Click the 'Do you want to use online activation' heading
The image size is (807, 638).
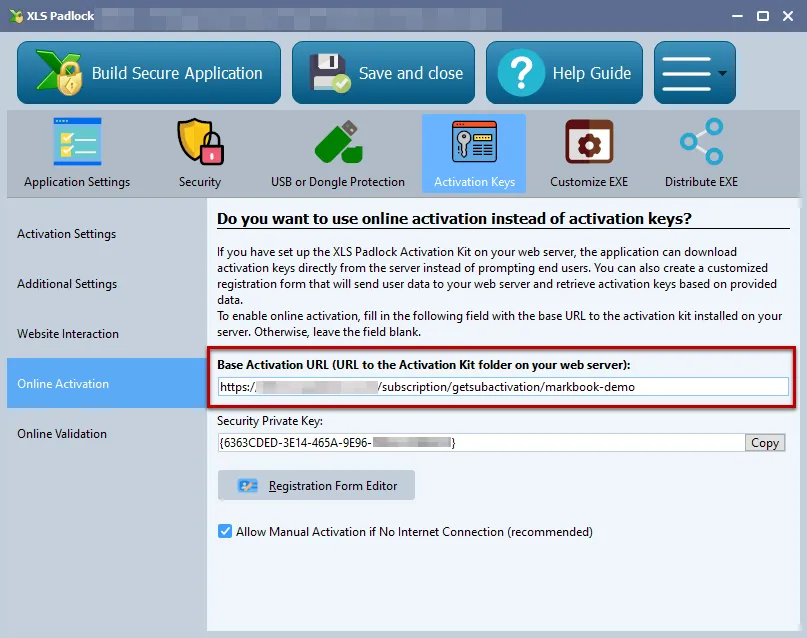[454, 219]
